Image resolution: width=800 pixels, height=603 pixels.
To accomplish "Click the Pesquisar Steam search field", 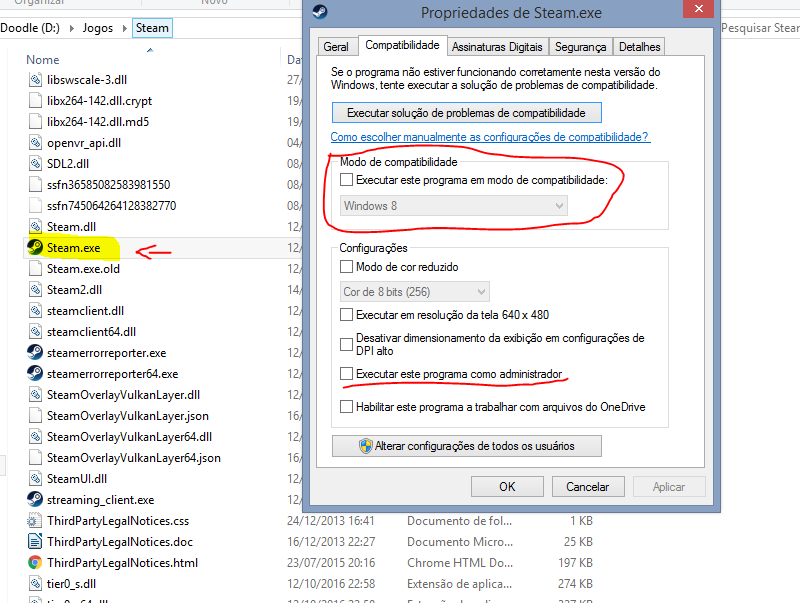I will click(x=760, y=28).
